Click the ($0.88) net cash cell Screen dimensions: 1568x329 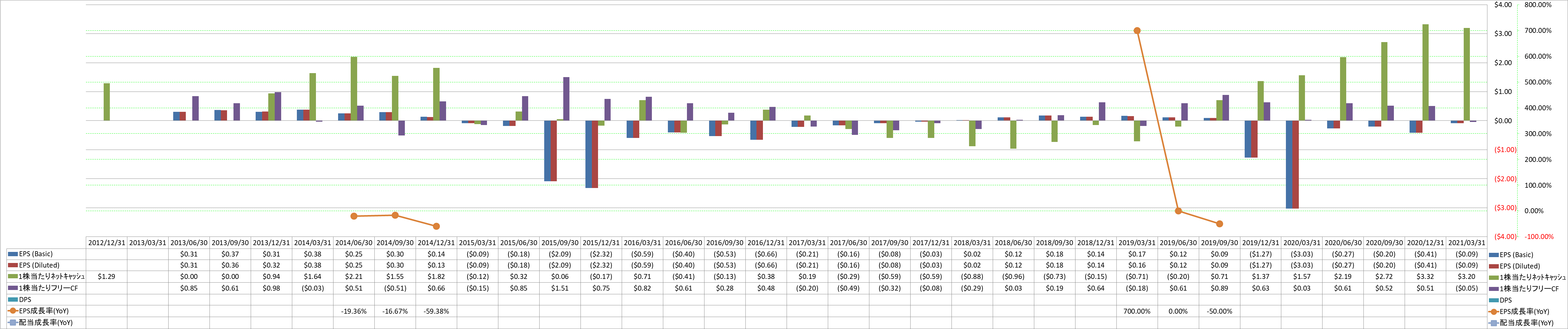pos(972,277)
